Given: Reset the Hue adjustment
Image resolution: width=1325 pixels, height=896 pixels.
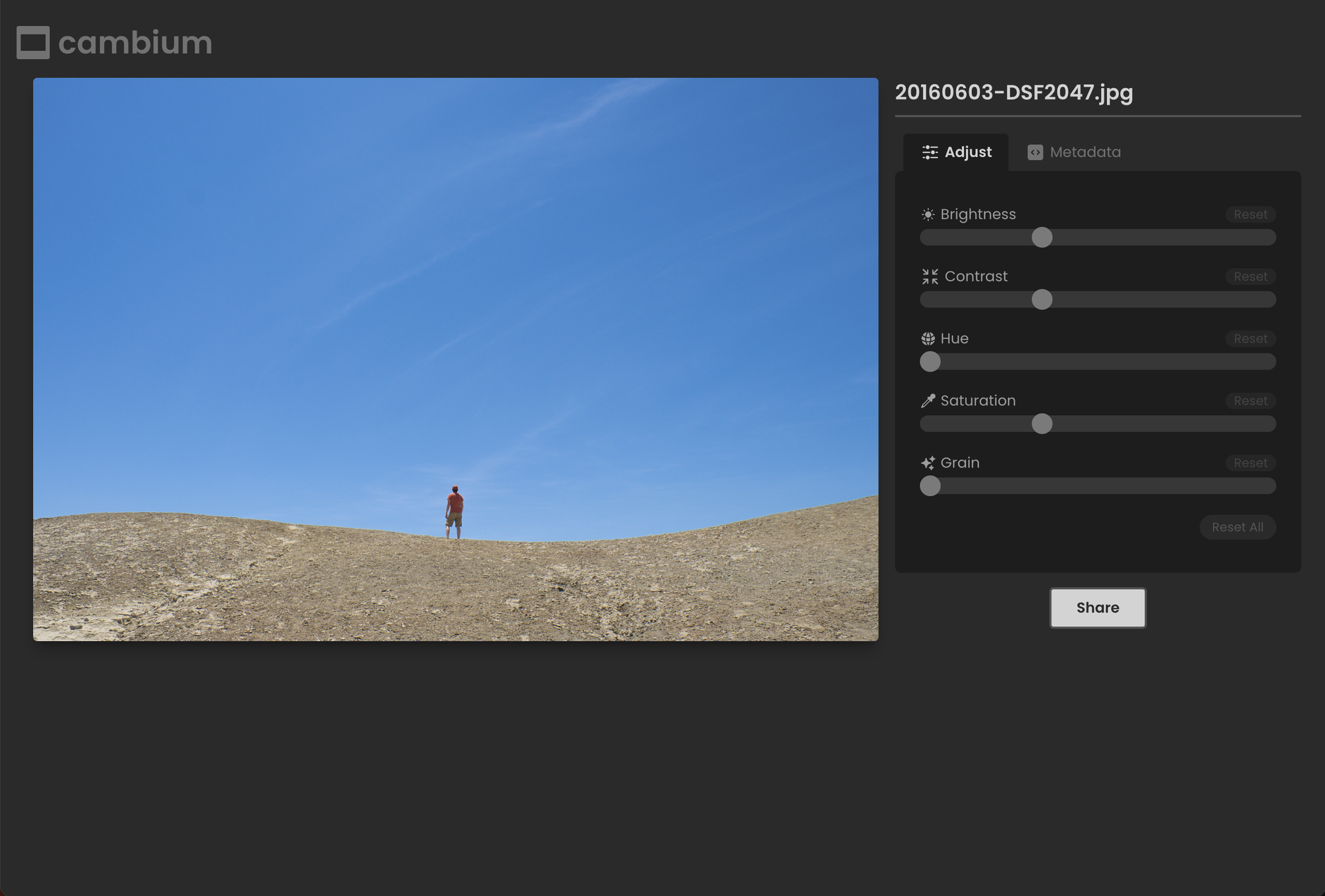Looking at the screenshot, I should (1250, 339).
